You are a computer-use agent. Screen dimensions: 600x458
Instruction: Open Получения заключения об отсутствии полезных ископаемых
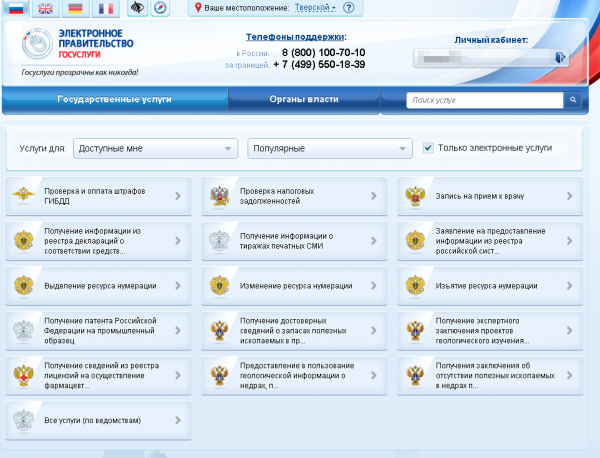(x=490, y=375)
